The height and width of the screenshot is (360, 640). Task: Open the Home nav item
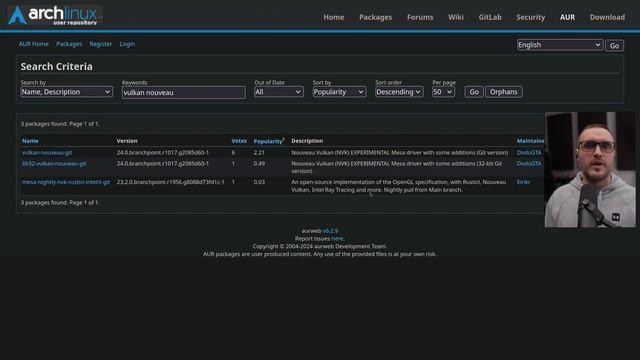333,17
